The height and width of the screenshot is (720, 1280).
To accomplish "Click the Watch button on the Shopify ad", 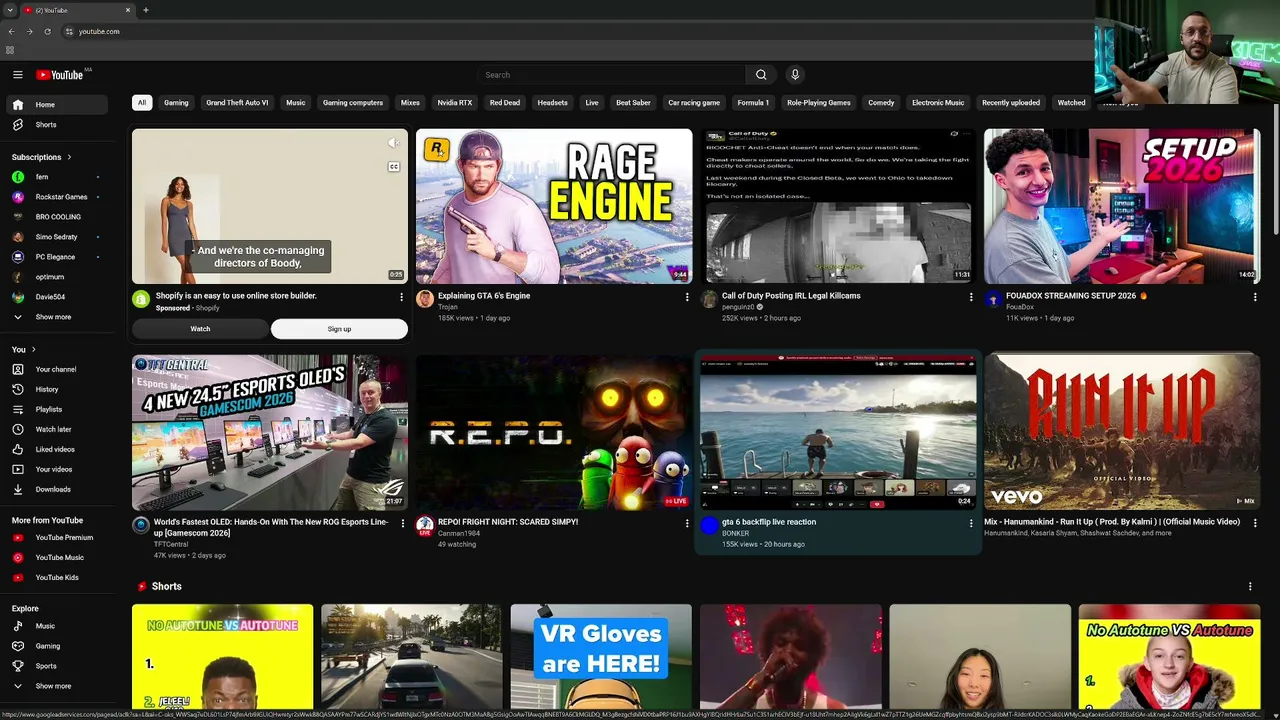I will [x=200, y=329].
